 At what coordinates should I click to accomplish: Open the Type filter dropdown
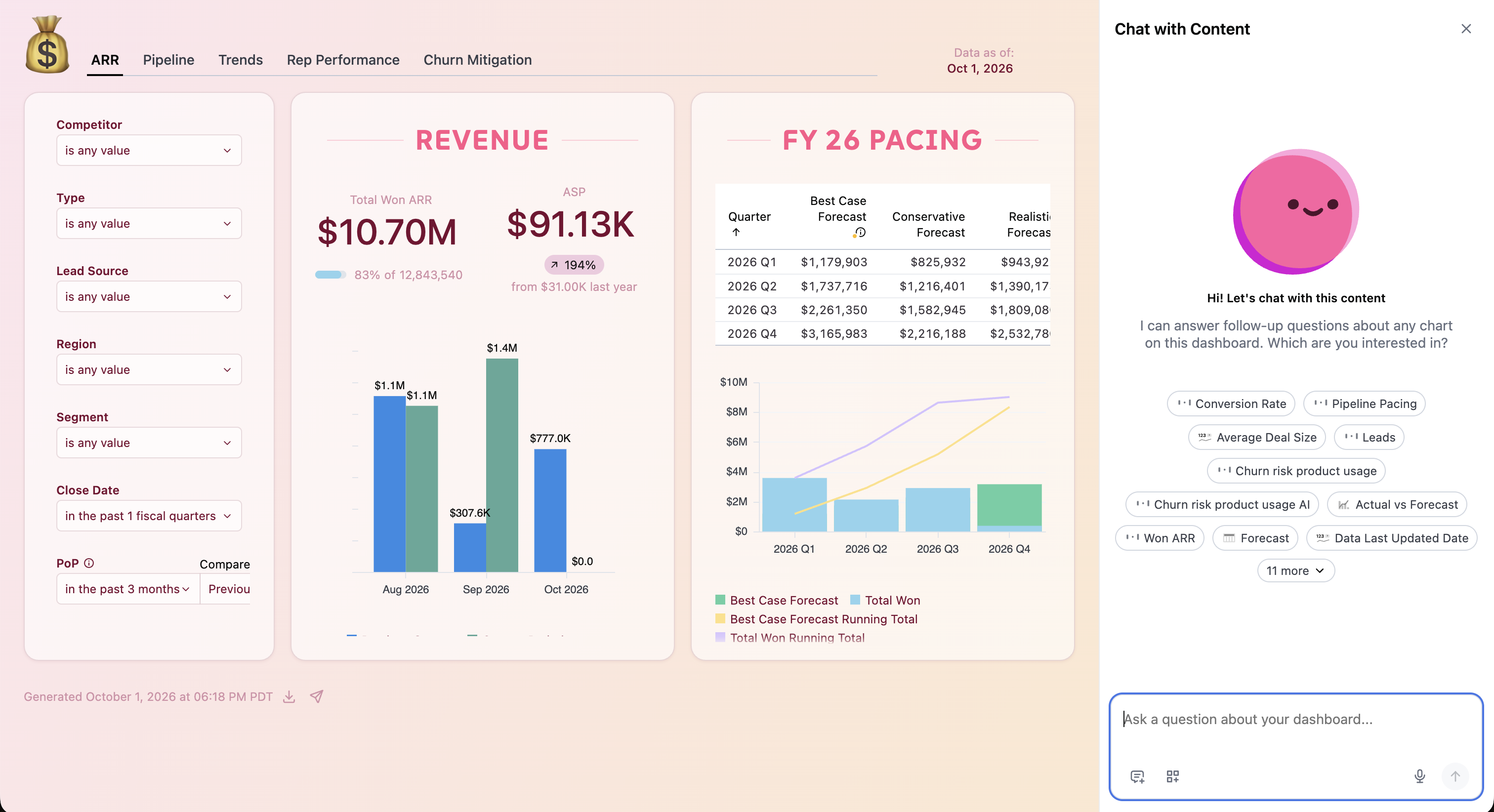click(x=149, y=223)
